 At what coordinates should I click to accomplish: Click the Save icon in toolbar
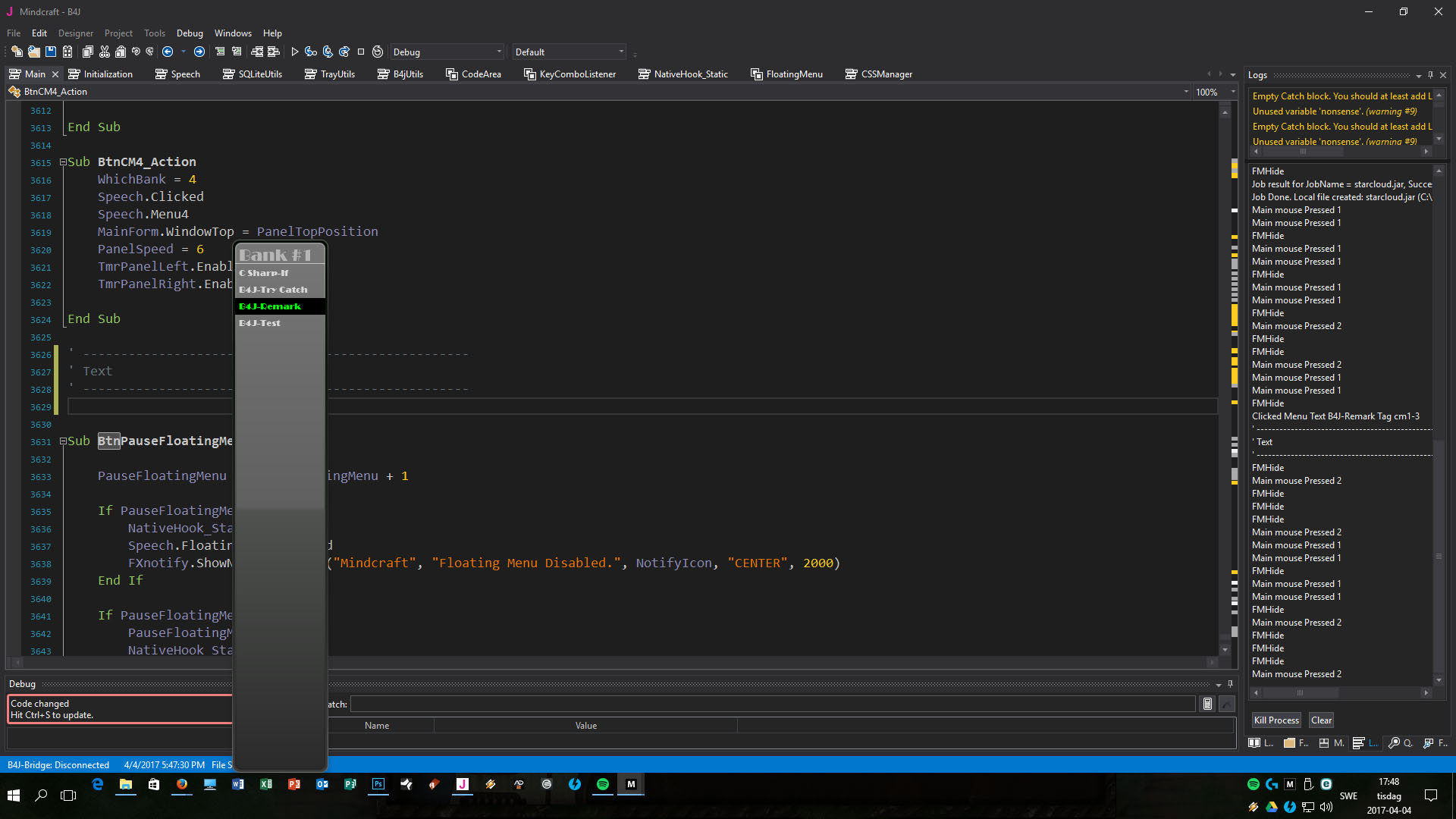51,52
